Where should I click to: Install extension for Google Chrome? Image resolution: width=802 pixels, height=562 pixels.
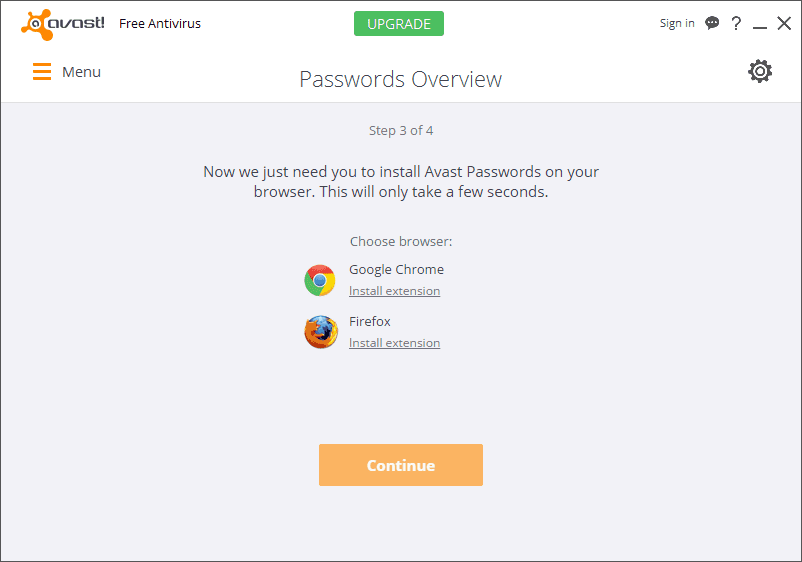(394, 291)
